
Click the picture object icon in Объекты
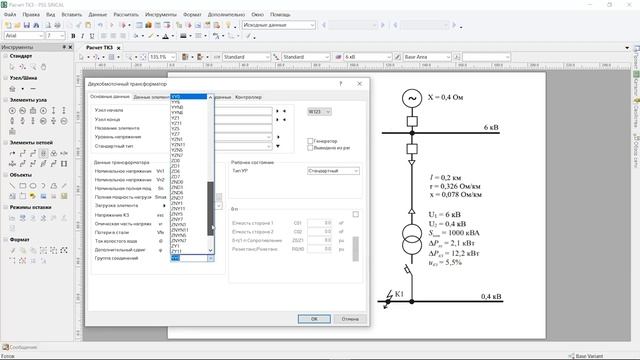(x=43, y=196)
